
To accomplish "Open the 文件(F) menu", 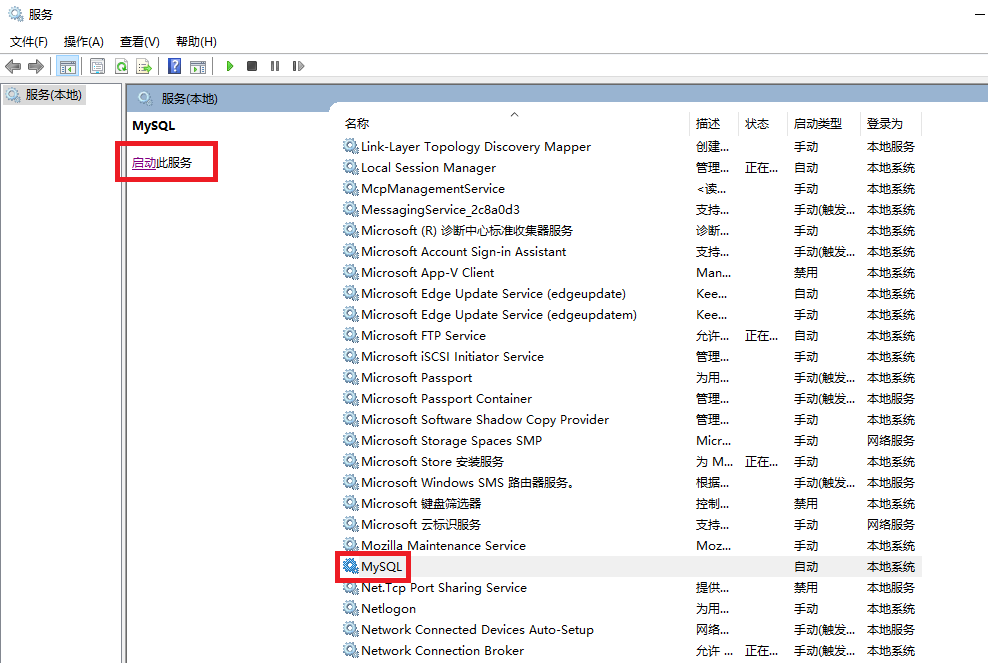I will (29, 41).
